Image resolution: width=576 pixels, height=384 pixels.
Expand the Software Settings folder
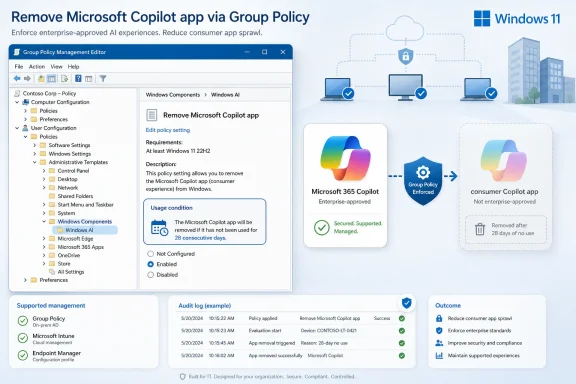click(x=35, y=145)
